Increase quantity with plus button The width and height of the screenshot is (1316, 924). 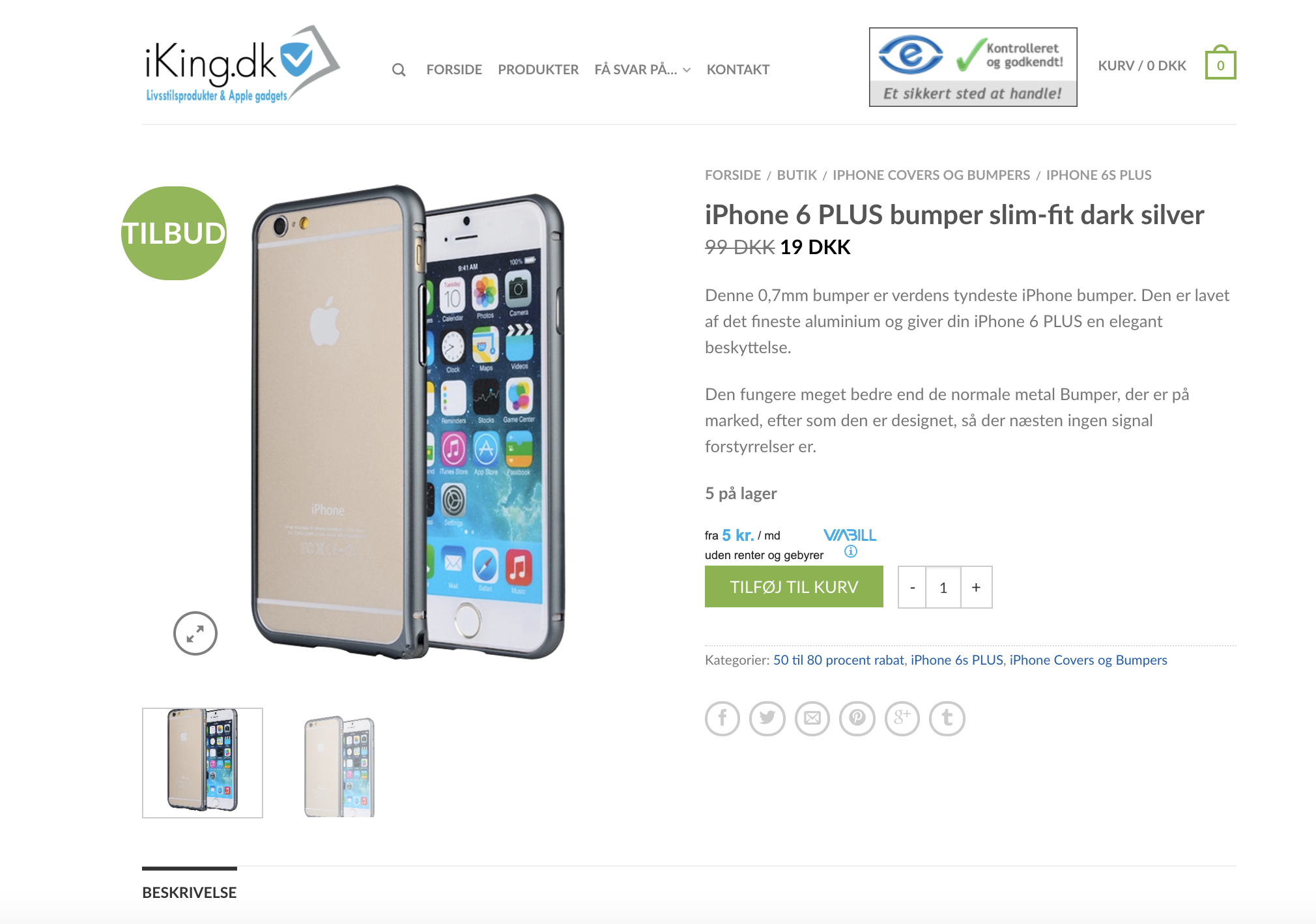pos(976,587)
